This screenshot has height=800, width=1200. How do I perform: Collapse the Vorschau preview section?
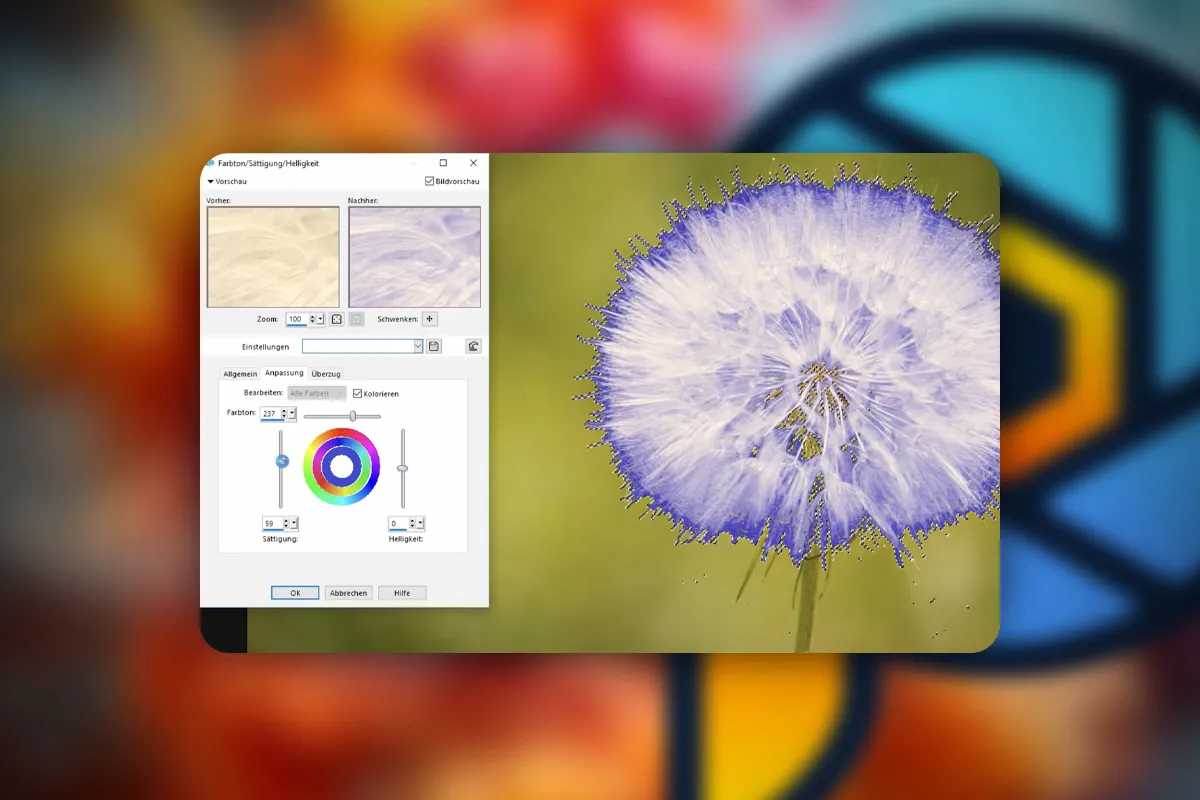211,182
